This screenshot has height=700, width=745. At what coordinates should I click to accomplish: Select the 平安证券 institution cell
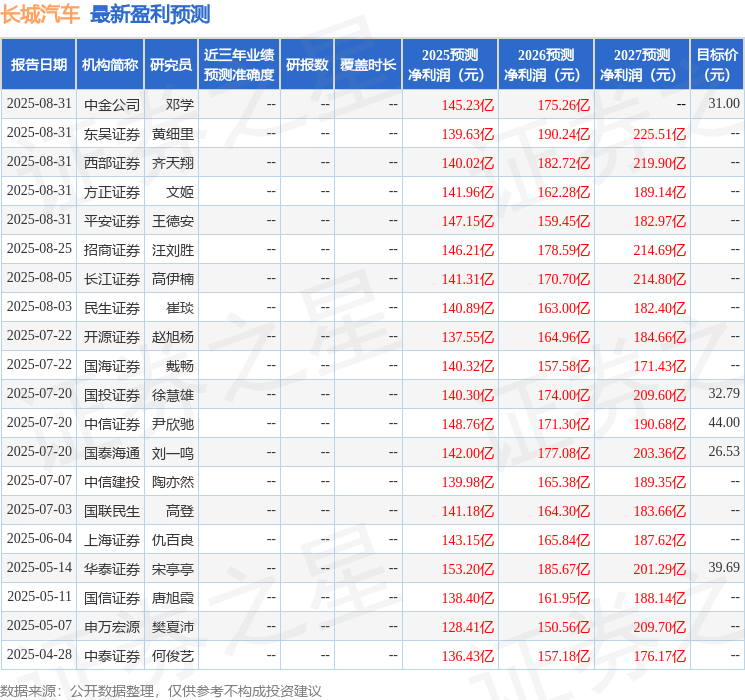[x=112, y=221]
